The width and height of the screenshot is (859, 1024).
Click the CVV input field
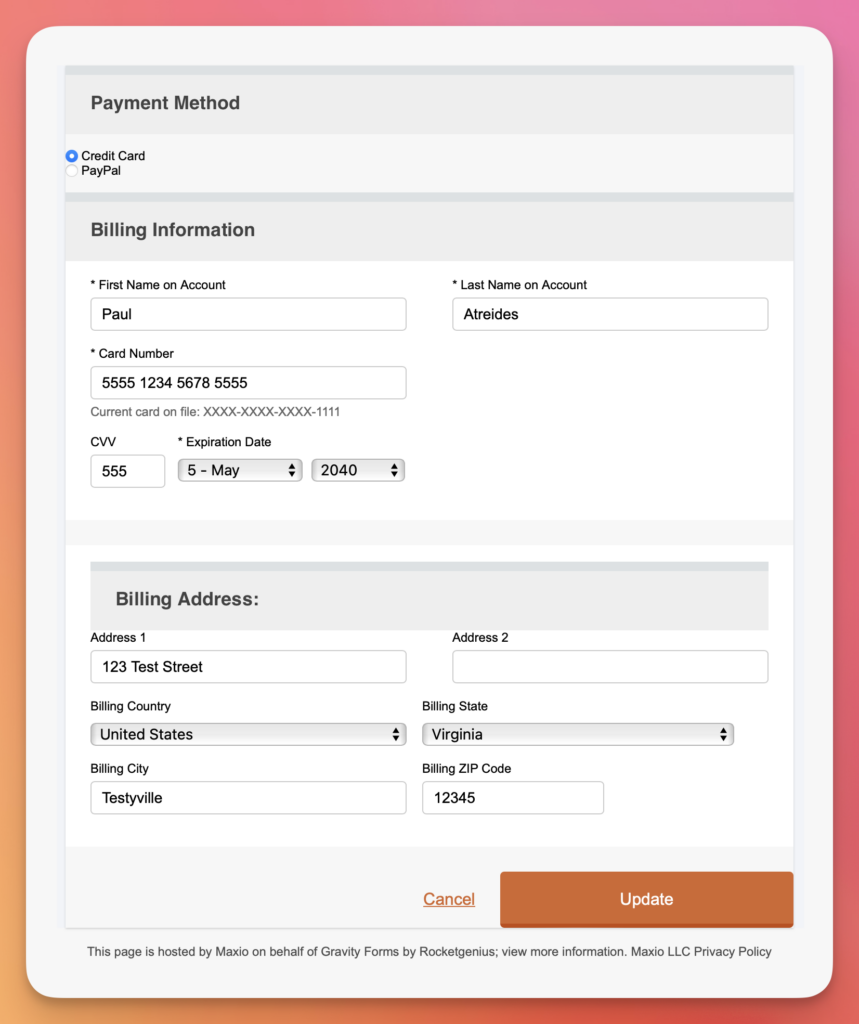coord(127,470)
